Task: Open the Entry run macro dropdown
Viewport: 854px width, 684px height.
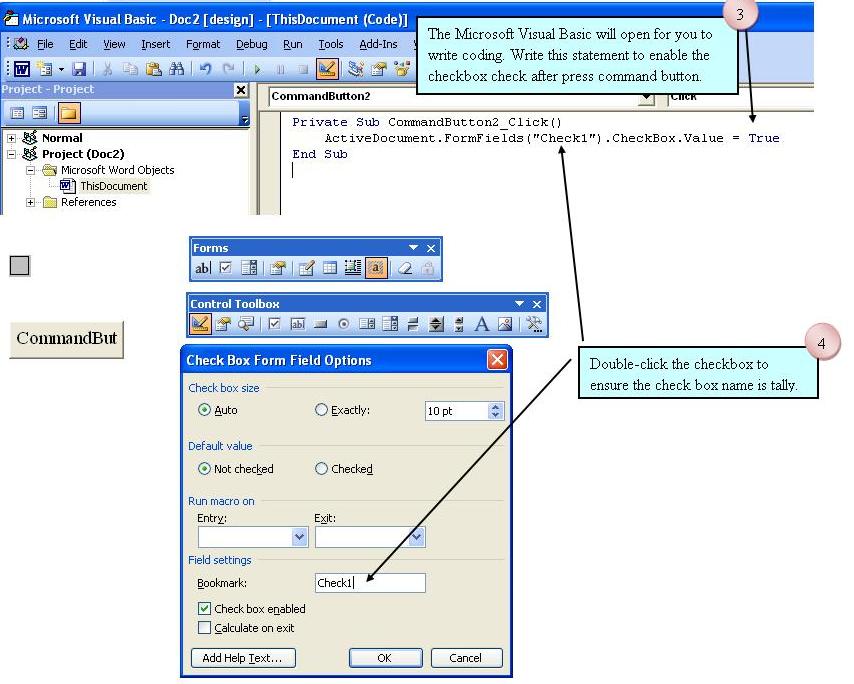Action: click(x=297, y=537)
